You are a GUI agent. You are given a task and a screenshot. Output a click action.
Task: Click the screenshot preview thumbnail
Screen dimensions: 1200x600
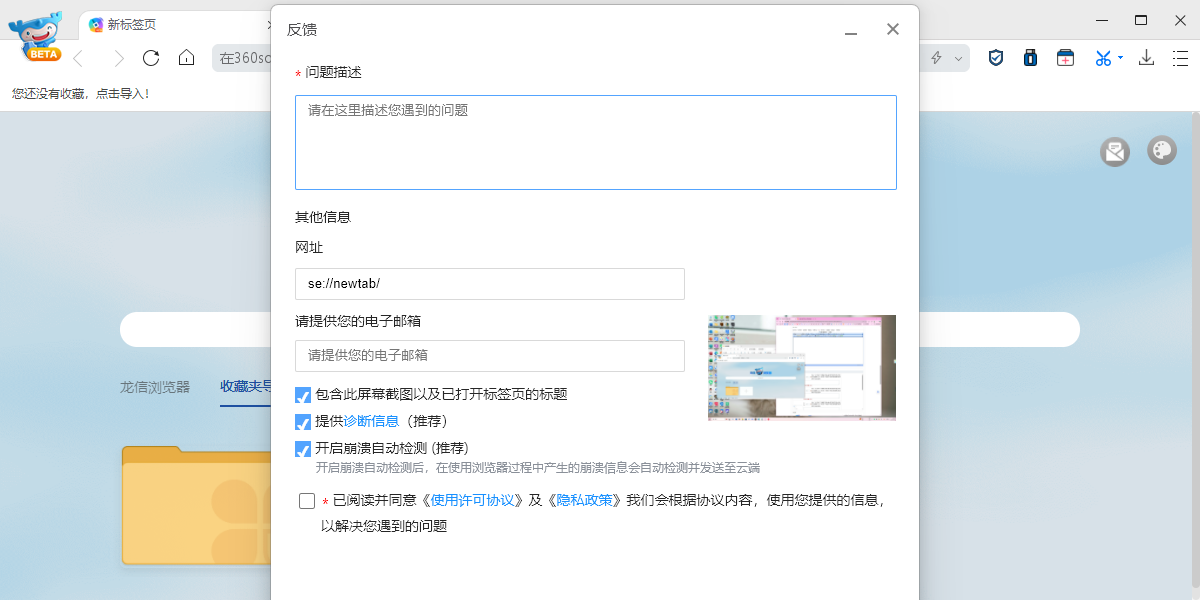pyautogui.click(x=801, y=368)
